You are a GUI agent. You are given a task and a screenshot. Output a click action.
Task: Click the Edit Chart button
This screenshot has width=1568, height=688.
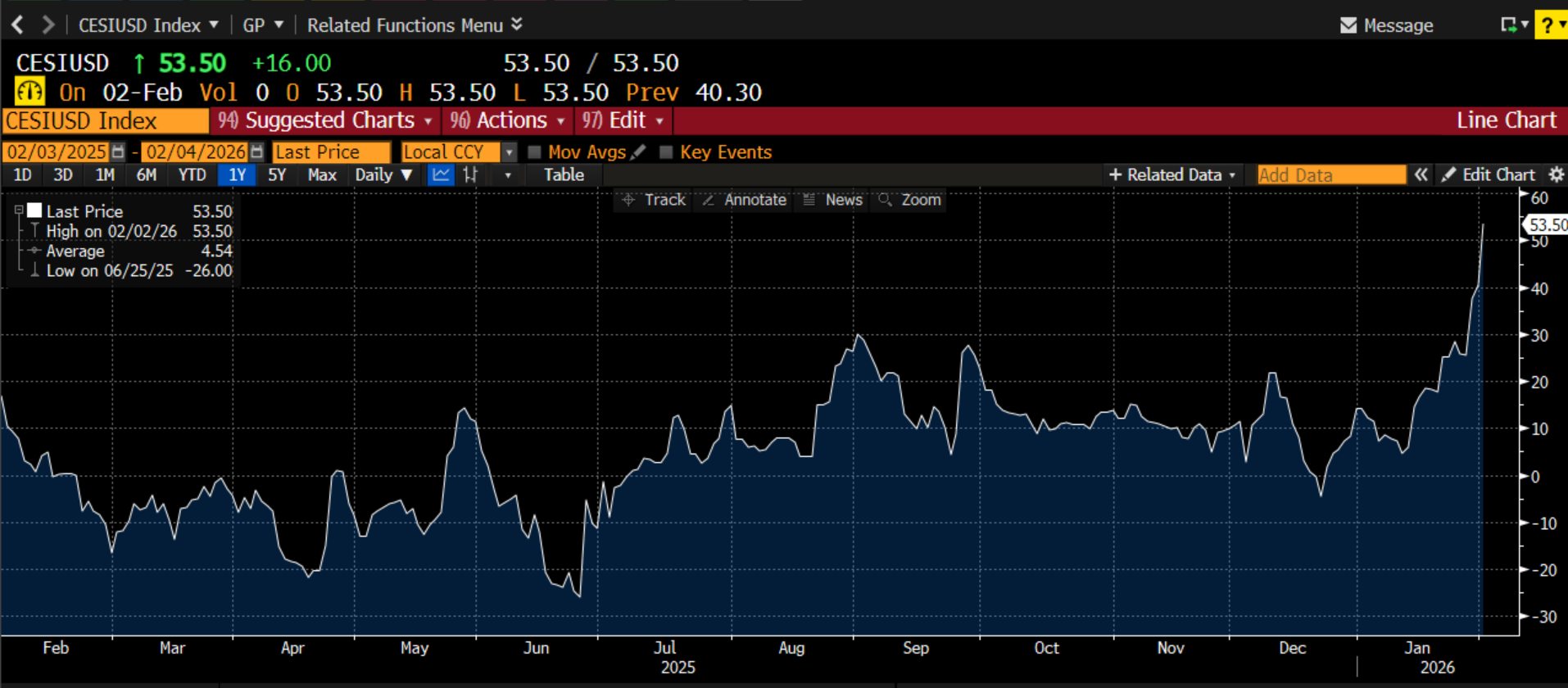(x=1489, y=174)
